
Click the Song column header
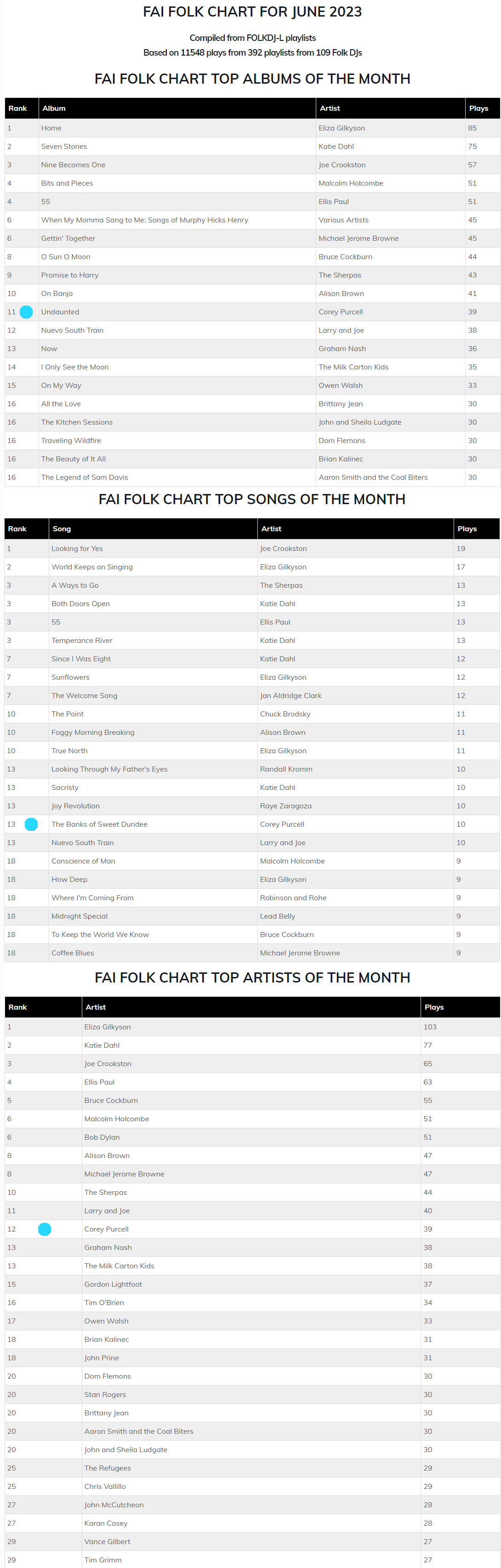coord(62,529)
